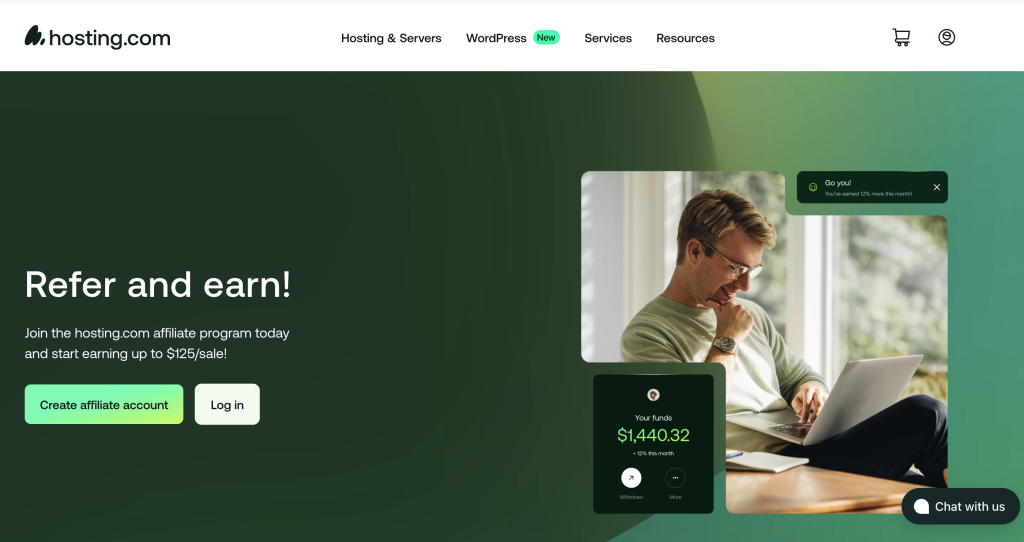Viewport: 1024px width, 542px height.
Task: Click the $1,440.32 funds amount
Action: click(x=653, y=435)
